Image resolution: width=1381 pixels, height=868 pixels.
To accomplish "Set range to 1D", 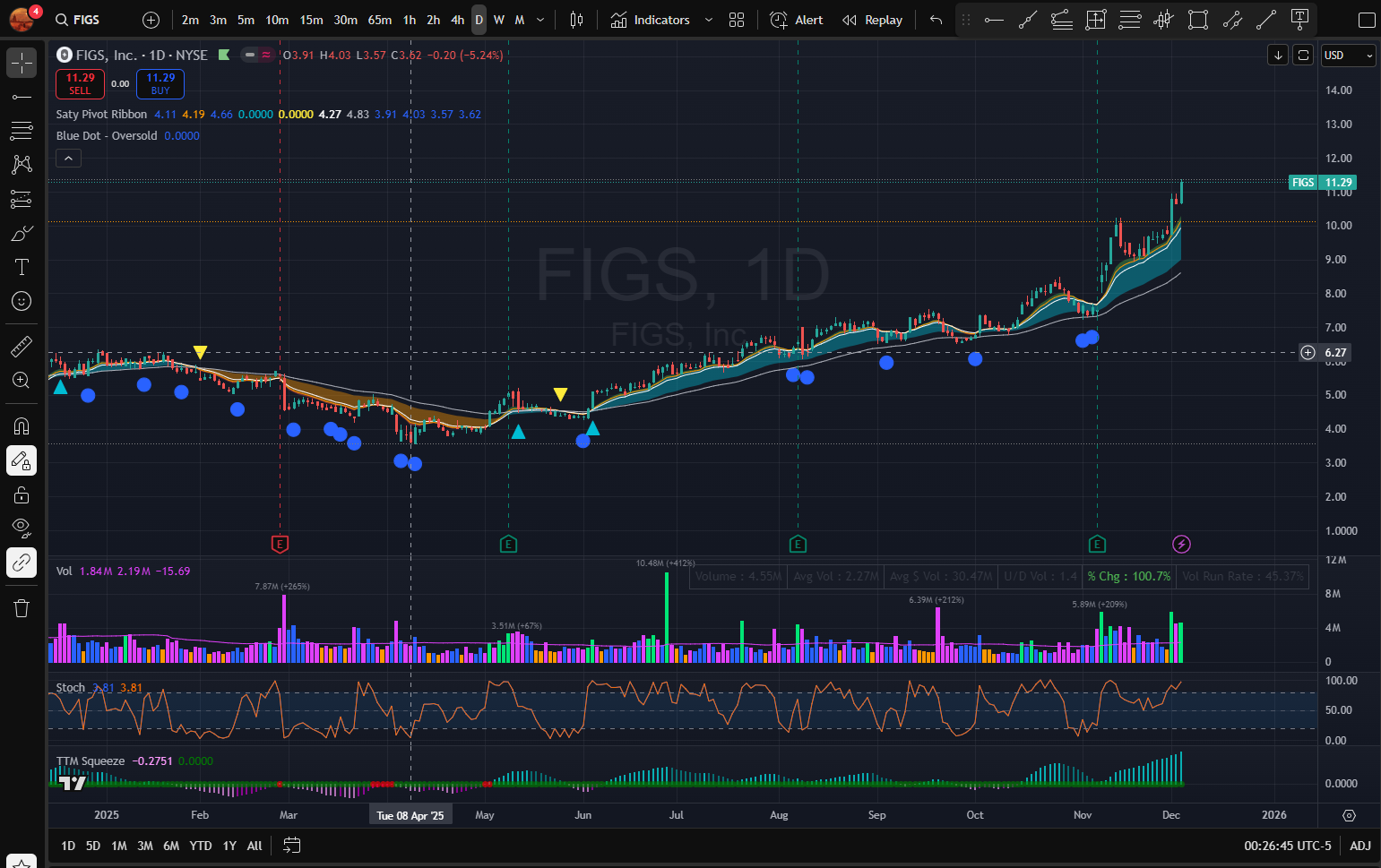I will (x=68, y=846).
